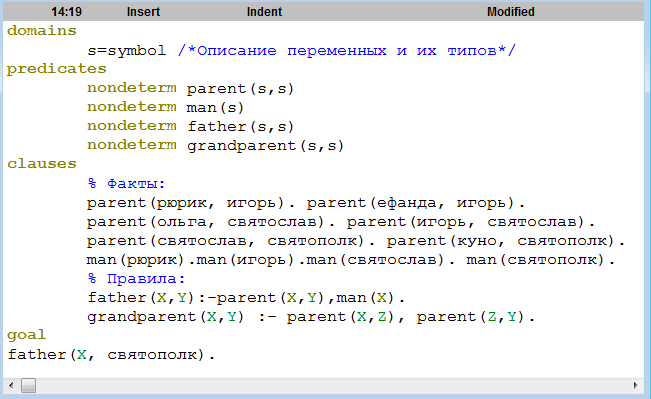The width and height of the screenshot is (651, 399).
Task: Click the fact 'parent(ольга, святослав).'
Action: point(210,222)
